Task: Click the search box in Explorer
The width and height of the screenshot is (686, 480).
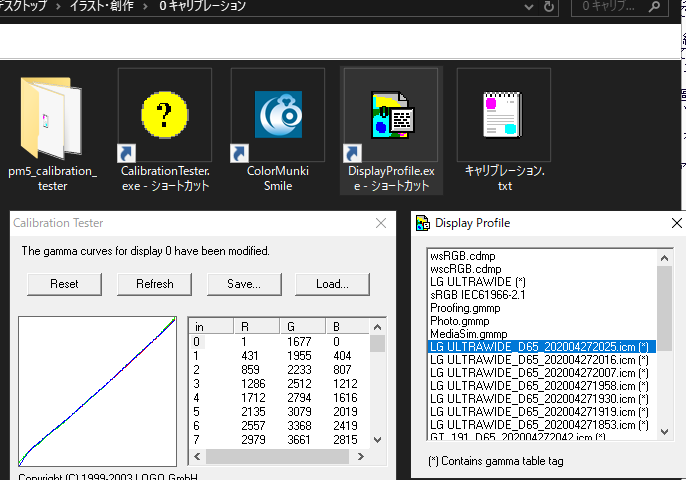Action: point(620,7)
